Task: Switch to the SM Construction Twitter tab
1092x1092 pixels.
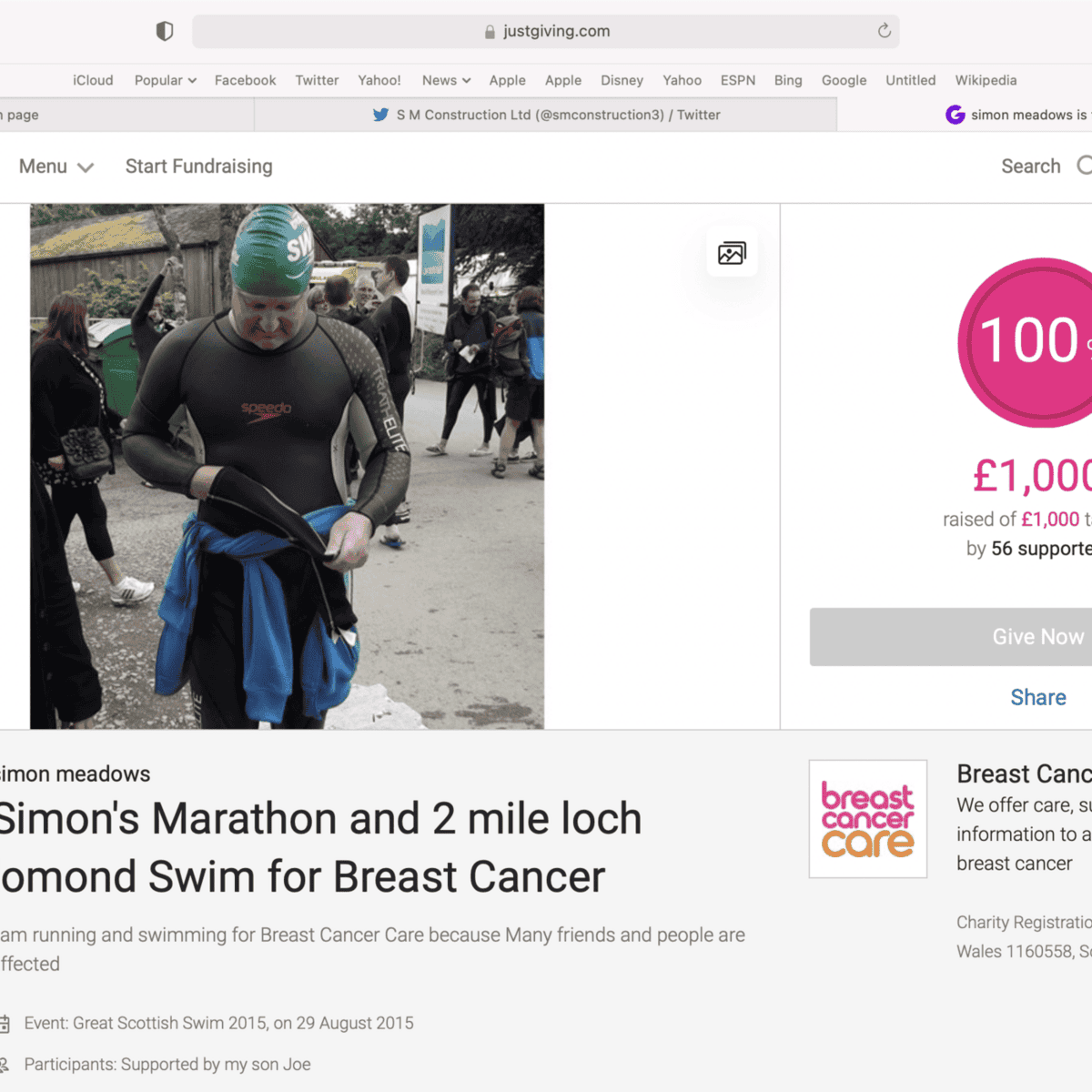Action: pyautogui.click(x=546, y=115)
